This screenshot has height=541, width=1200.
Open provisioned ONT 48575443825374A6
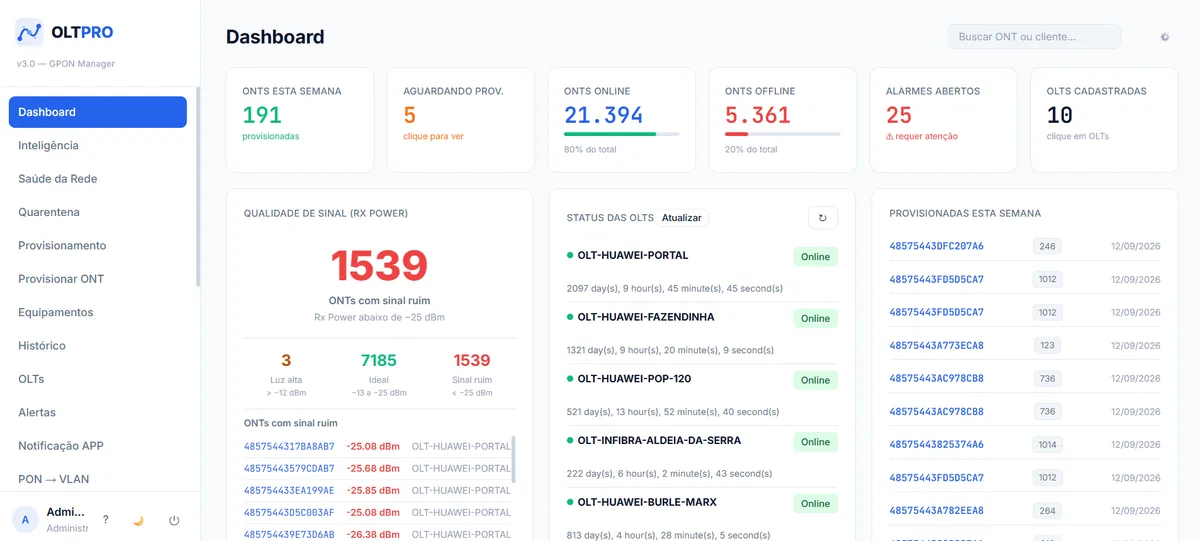[x=936, y=444]
